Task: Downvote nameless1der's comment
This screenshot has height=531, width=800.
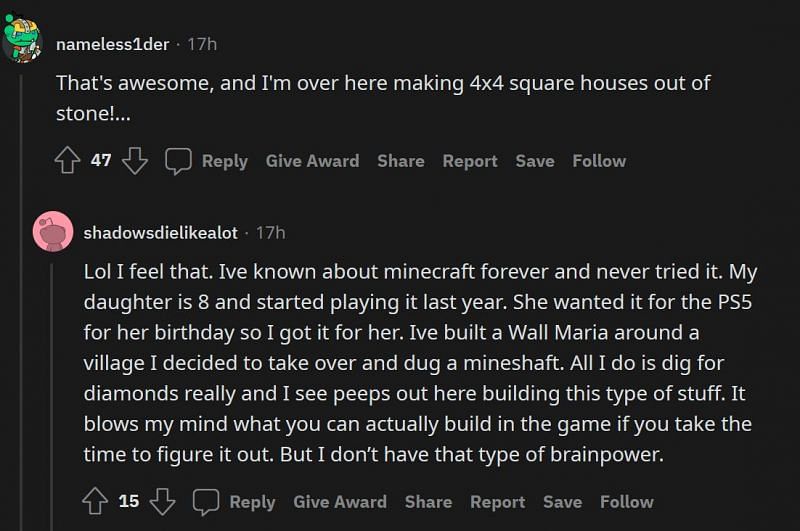Action: click(135, 161)
